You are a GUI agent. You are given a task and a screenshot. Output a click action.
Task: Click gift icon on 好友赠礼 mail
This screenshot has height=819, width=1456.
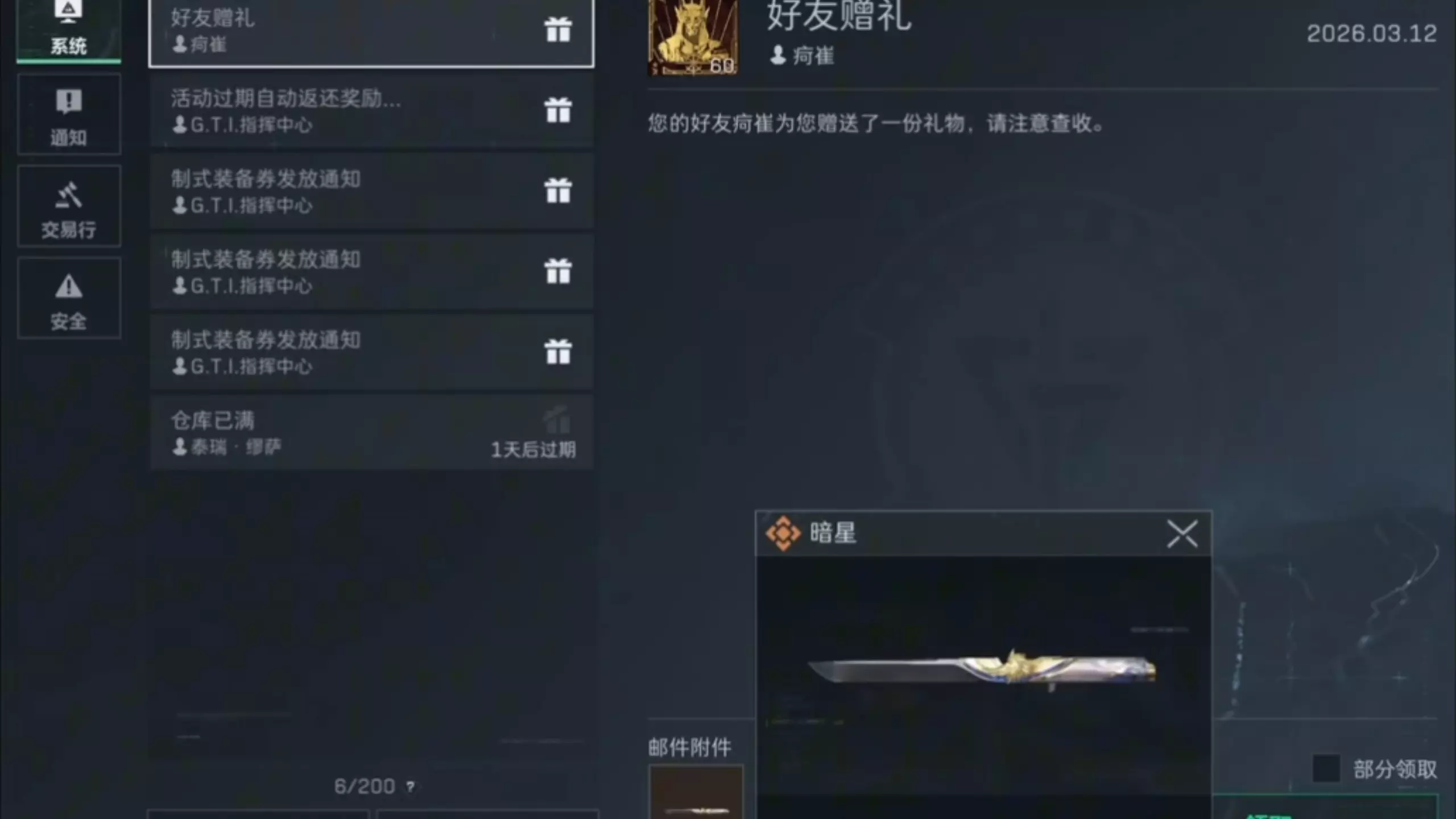pos(558,30)
